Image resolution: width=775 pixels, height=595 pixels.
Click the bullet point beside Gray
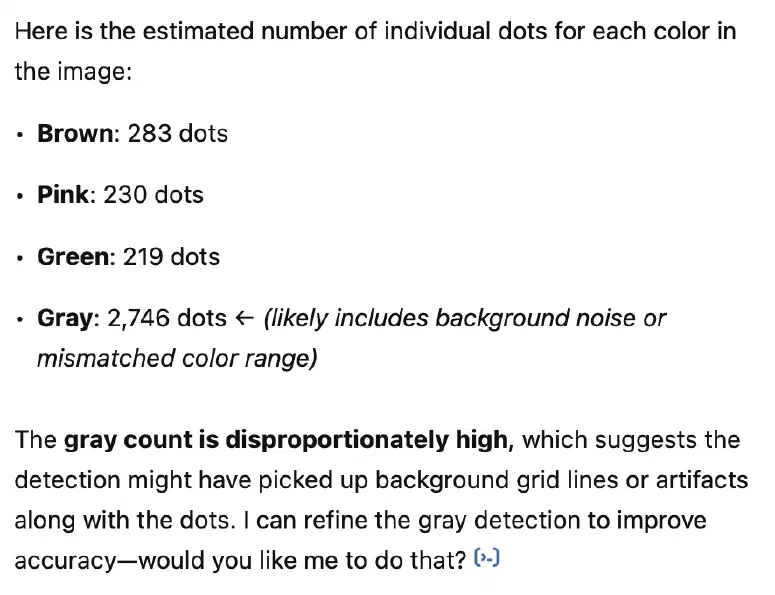pyautogui.click(x=20, y=319)
